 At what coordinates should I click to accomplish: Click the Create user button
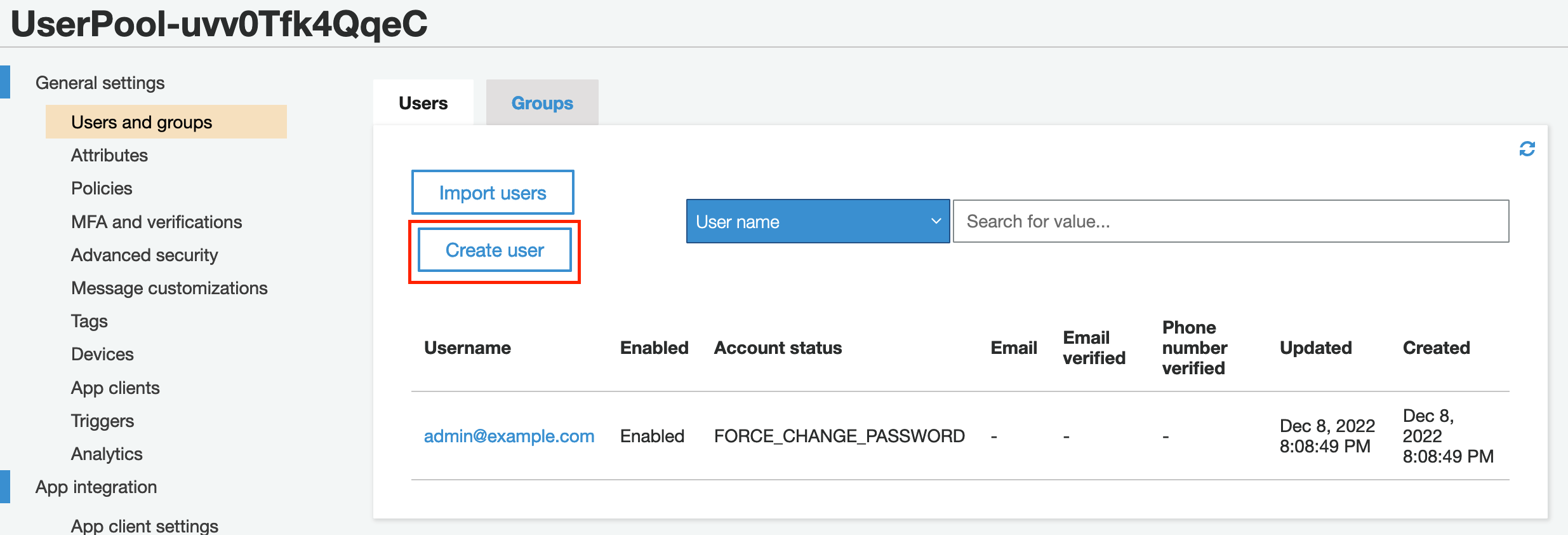[495, 250]
